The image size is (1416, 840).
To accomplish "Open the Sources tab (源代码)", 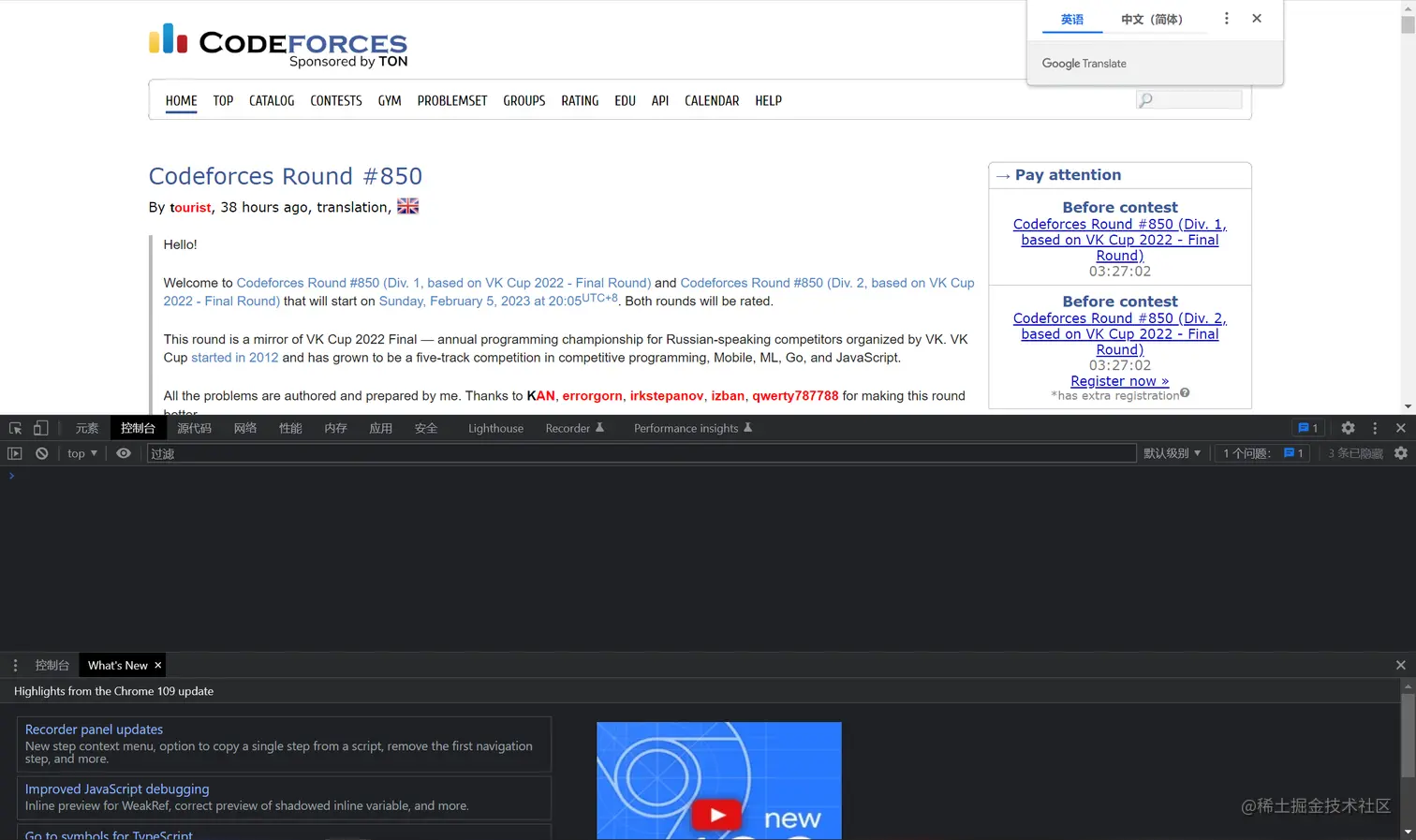I will pyautogui.click(x=194, y=428).
